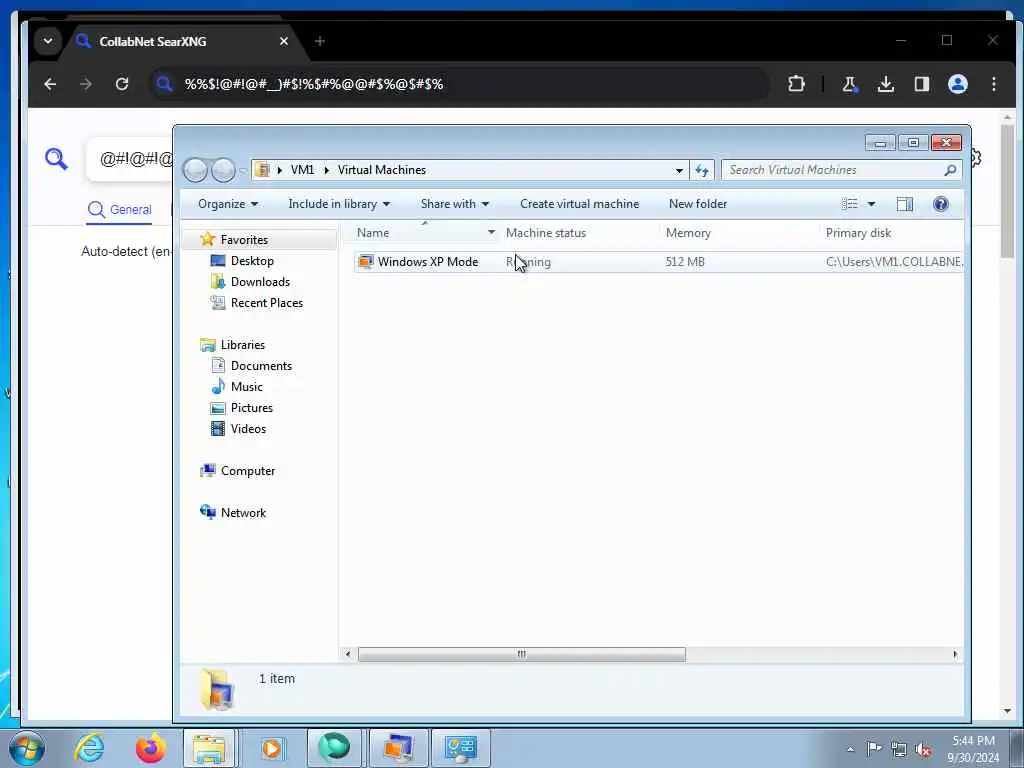Sort by Primary disk column
The image size is (1024, 768).
tap(858, 232)
